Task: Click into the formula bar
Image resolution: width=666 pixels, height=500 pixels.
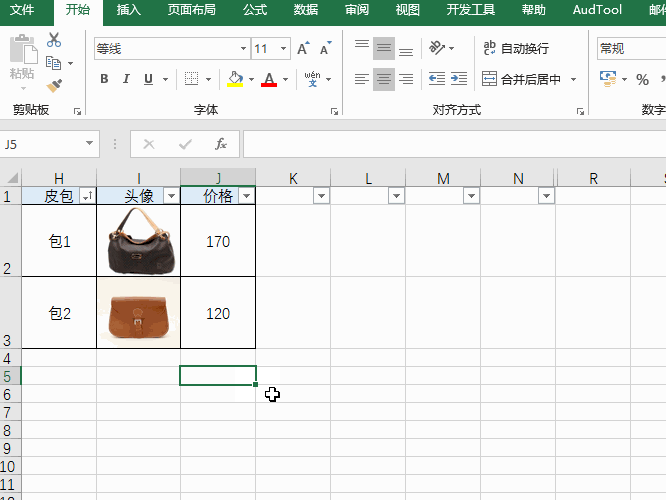Action: pos(454,144)
